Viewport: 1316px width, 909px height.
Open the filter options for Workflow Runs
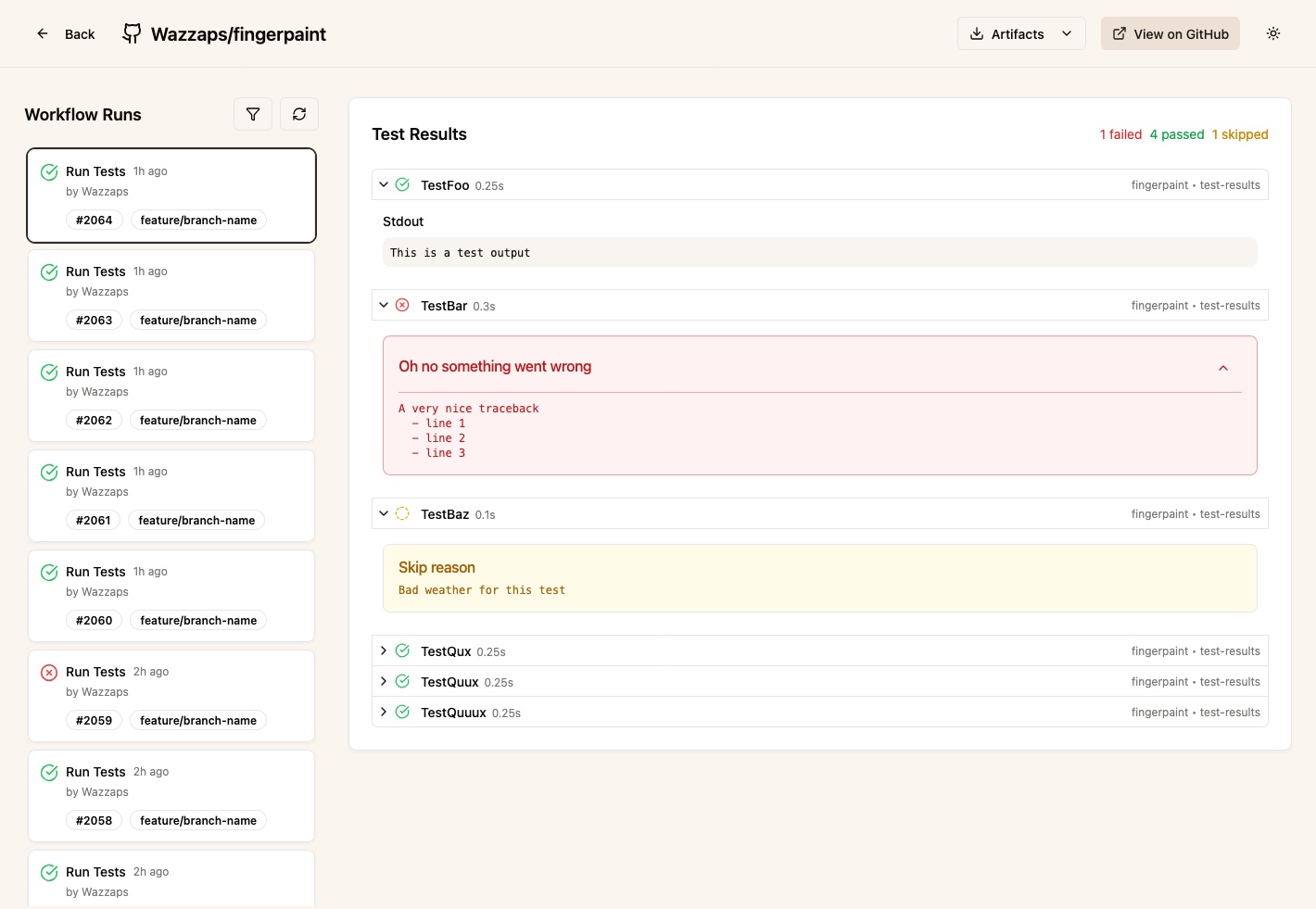point(253,114)
